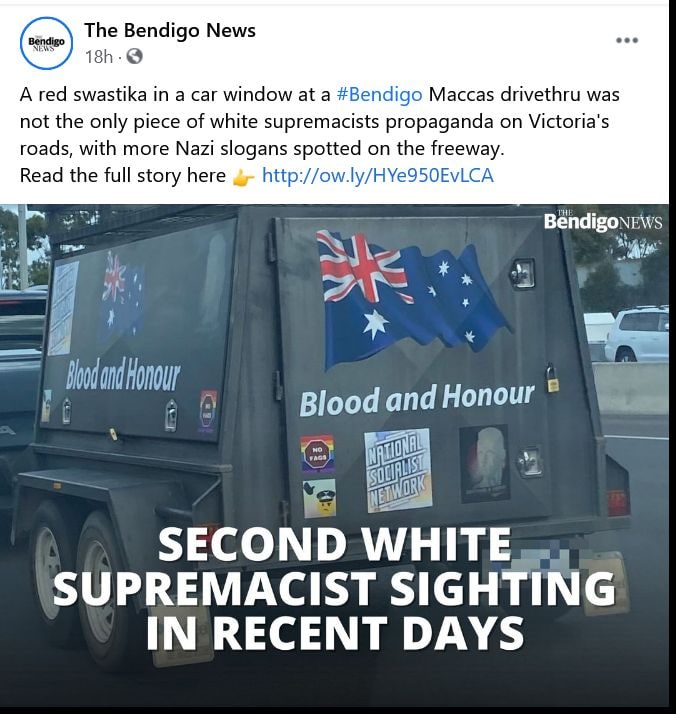The width and height of the screenshot is (676, 714).
Task: Click the globe public audience icon
Action: click(134, 56)
